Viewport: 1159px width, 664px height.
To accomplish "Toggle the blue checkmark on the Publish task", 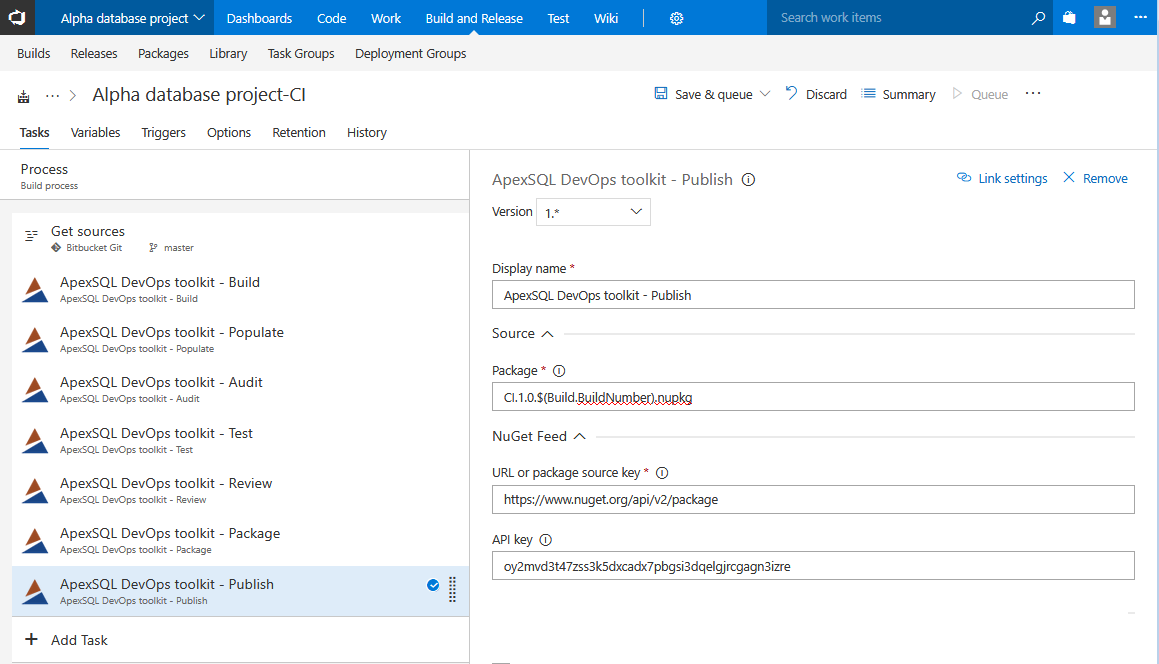I will point(433,586).
